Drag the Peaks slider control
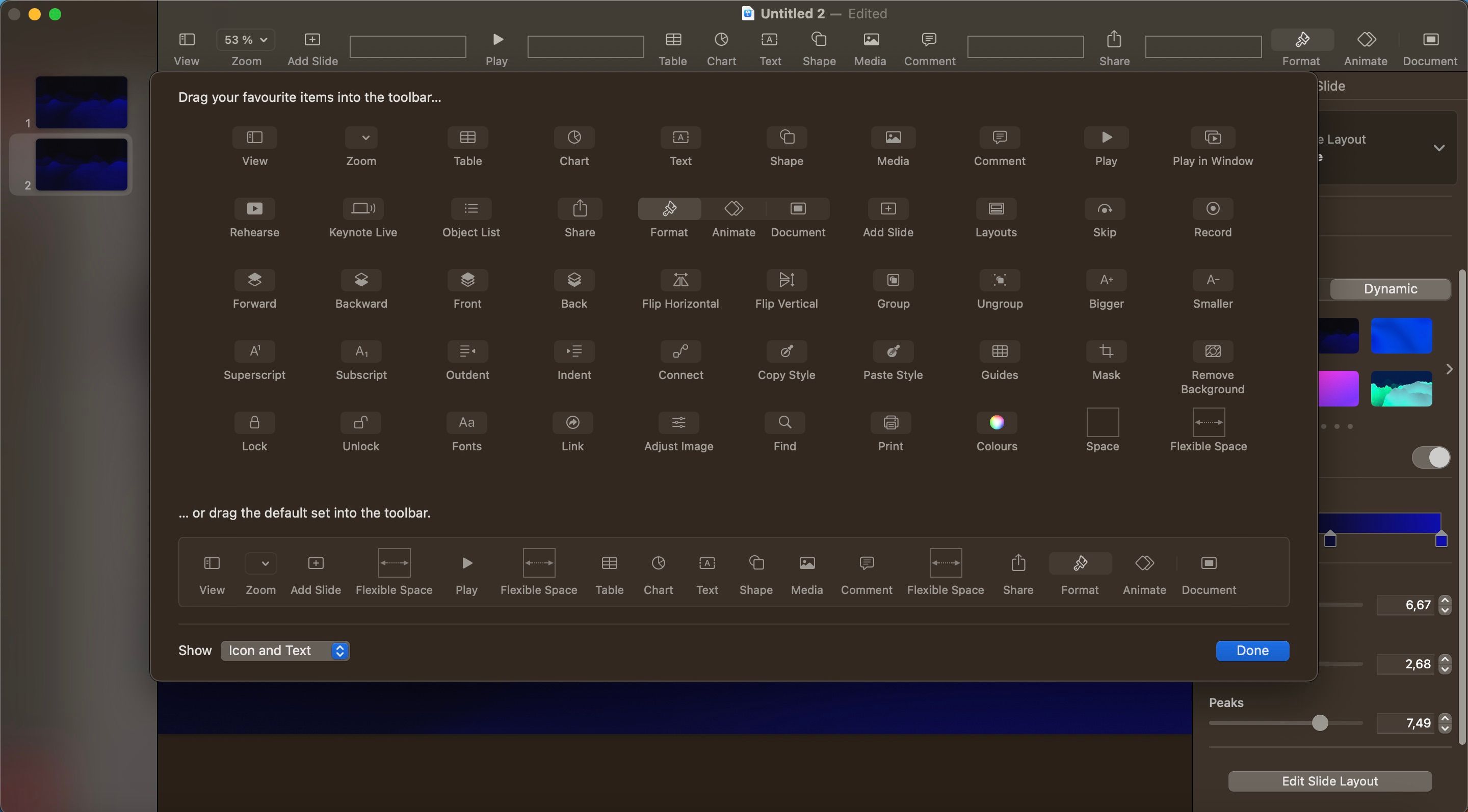 pyautogui.click(x=1319, y=723)
